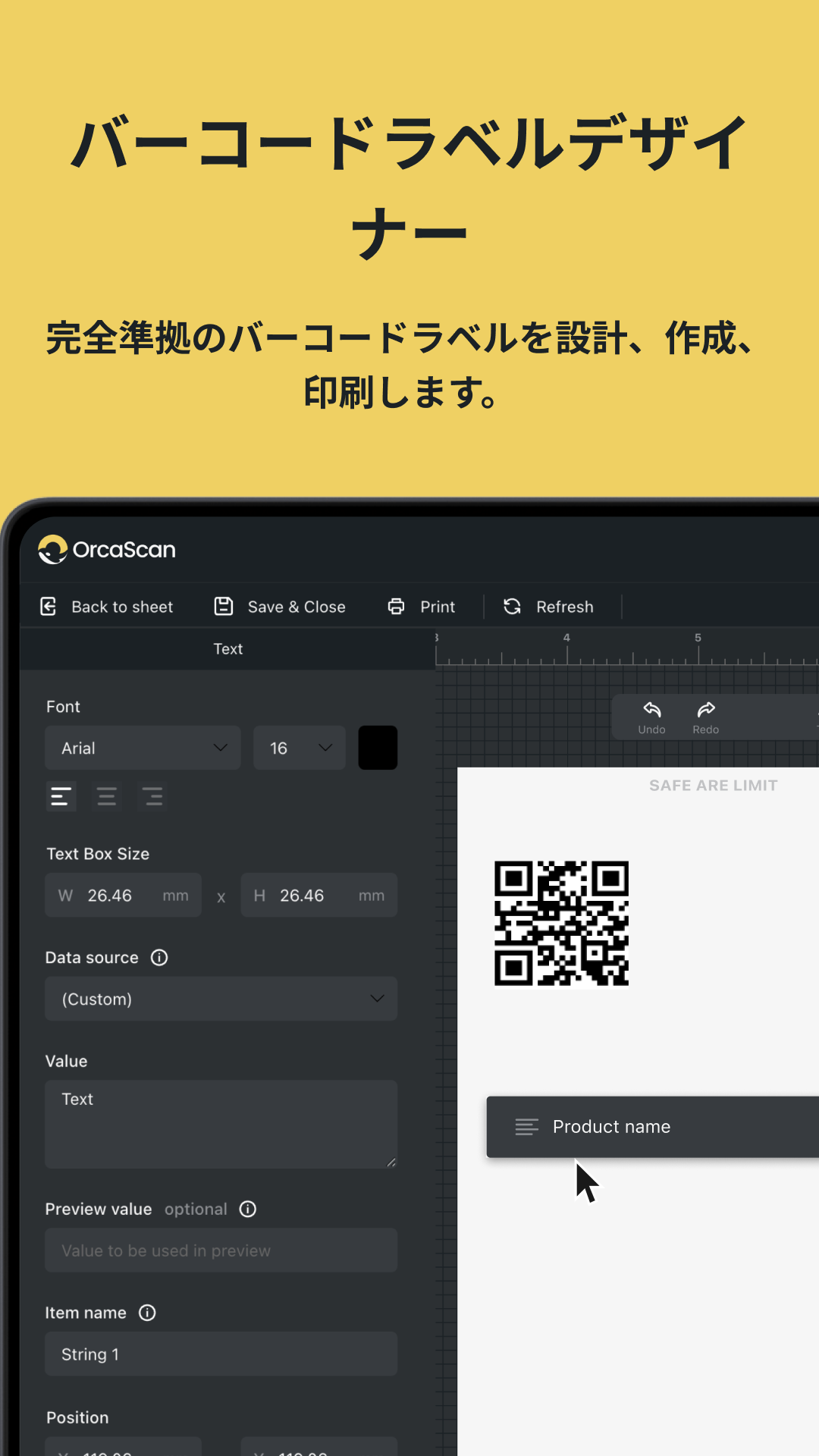
Task: Edit the text box height field
Action: point(319,896)
